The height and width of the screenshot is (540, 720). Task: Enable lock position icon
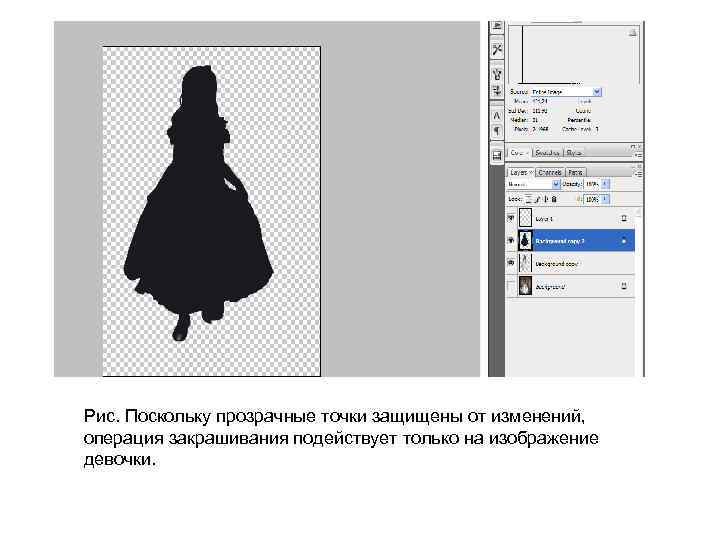point(546,199)
